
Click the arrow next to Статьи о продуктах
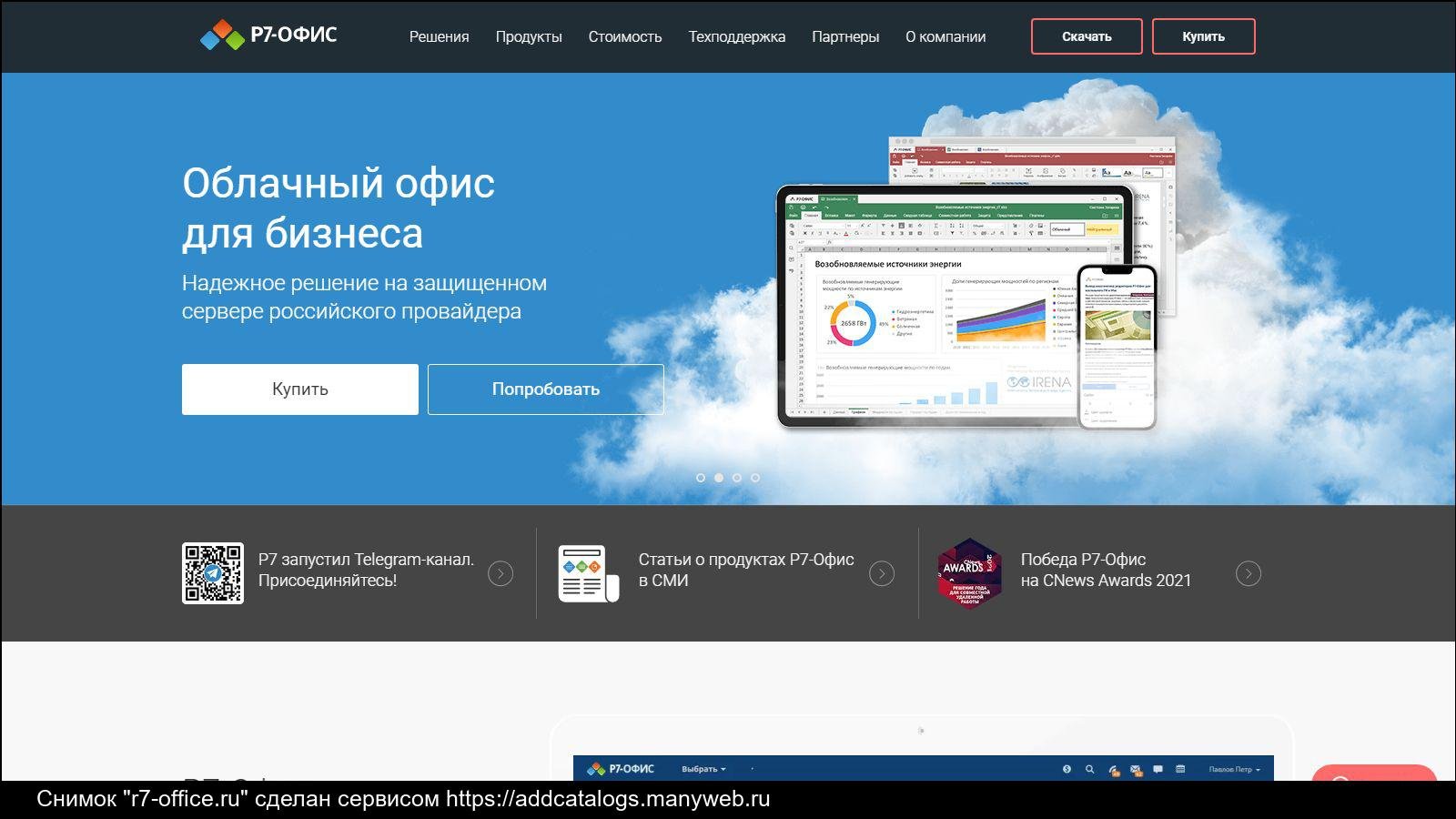882,573
